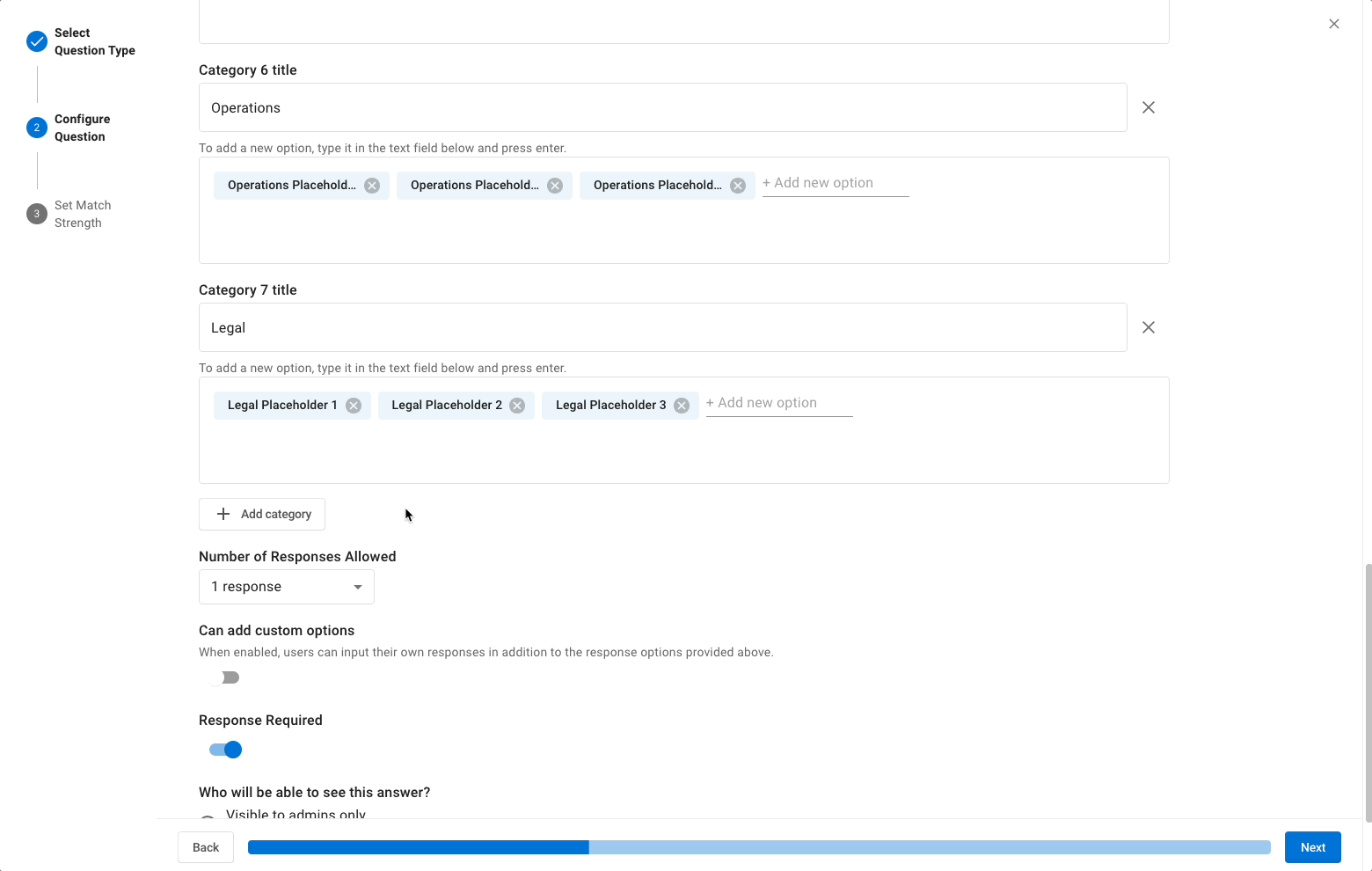Click the progress bar at the bottom
Viewport: 1372px width, 871px height.
click(759, 846)
